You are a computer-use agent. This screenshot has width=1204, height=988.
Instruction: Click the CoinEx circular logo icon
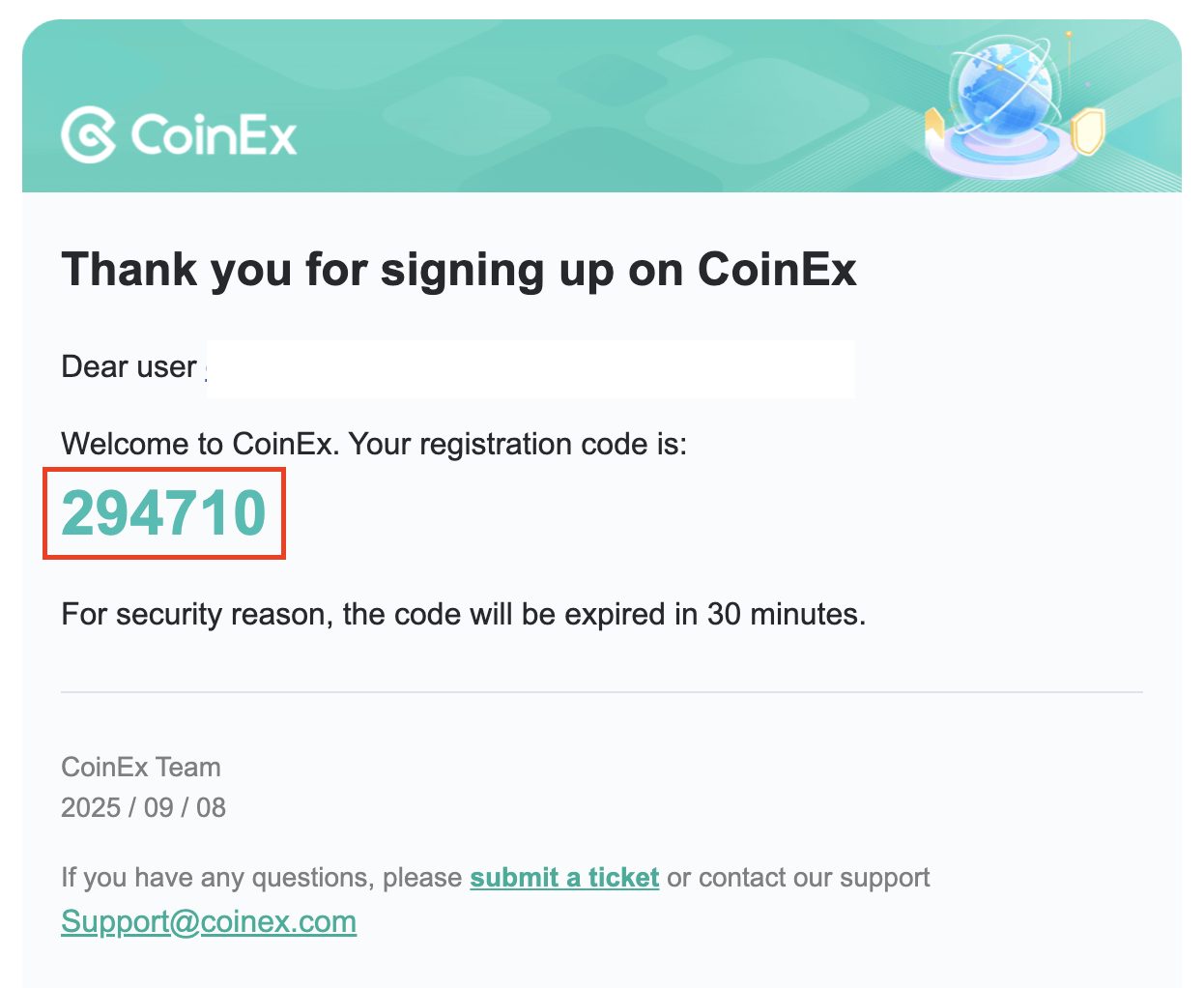89,134
